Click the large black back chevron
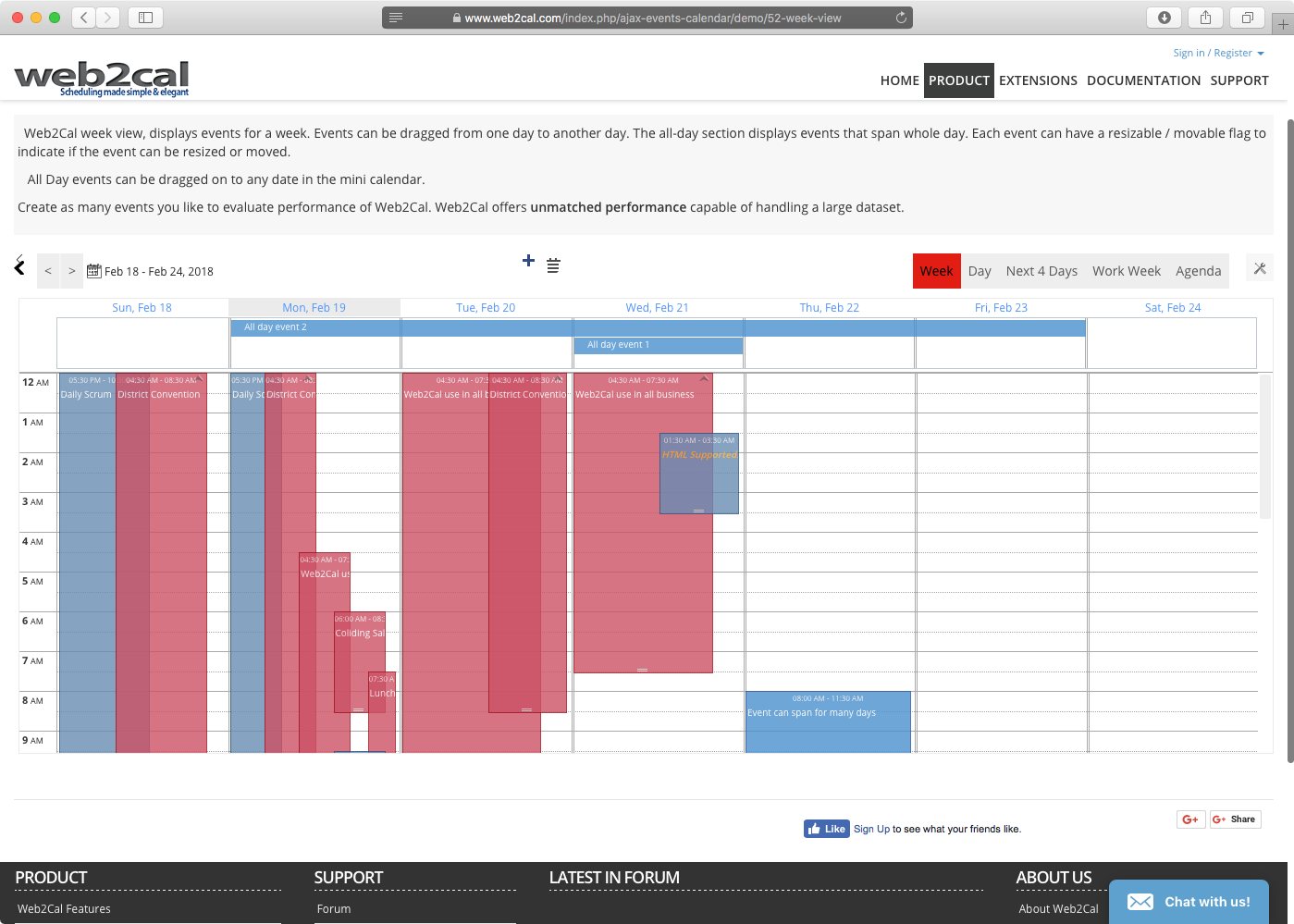This screenshot has height=924, width=1294. 19,267
